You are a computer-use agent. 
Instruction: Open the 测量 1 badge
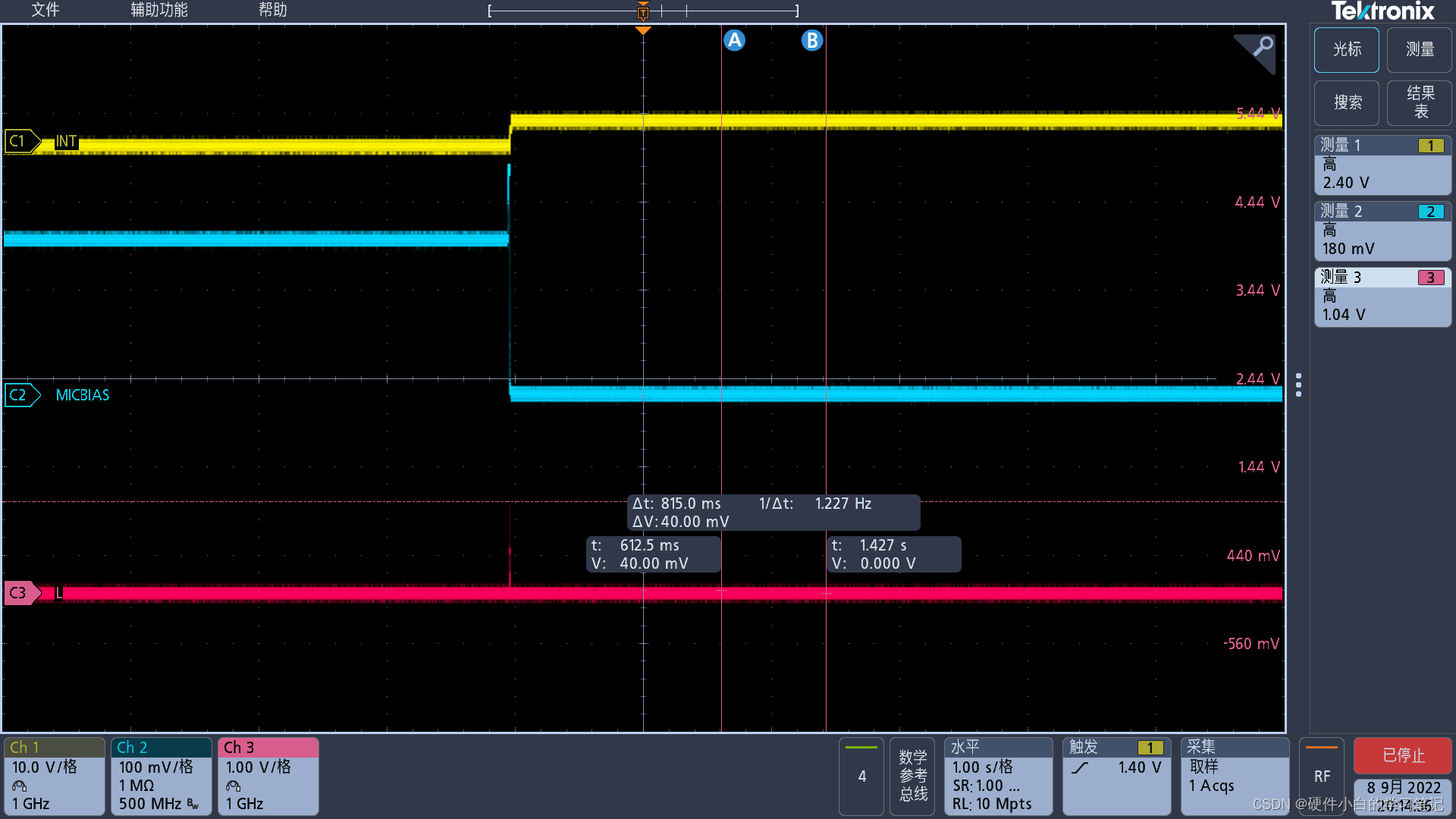pos(1382,165)
